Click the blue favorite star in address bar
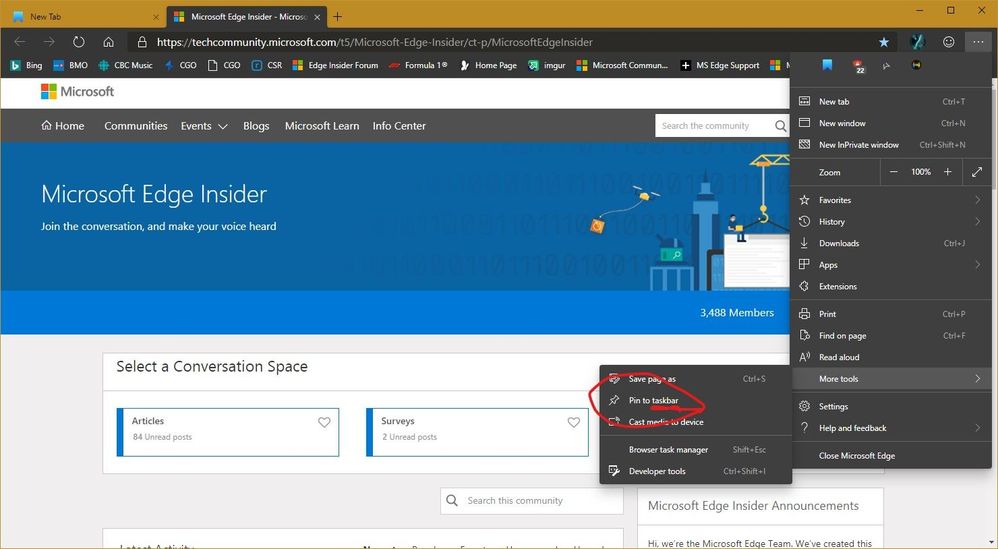Screen dimensions: 998x549 coord(883,42)
